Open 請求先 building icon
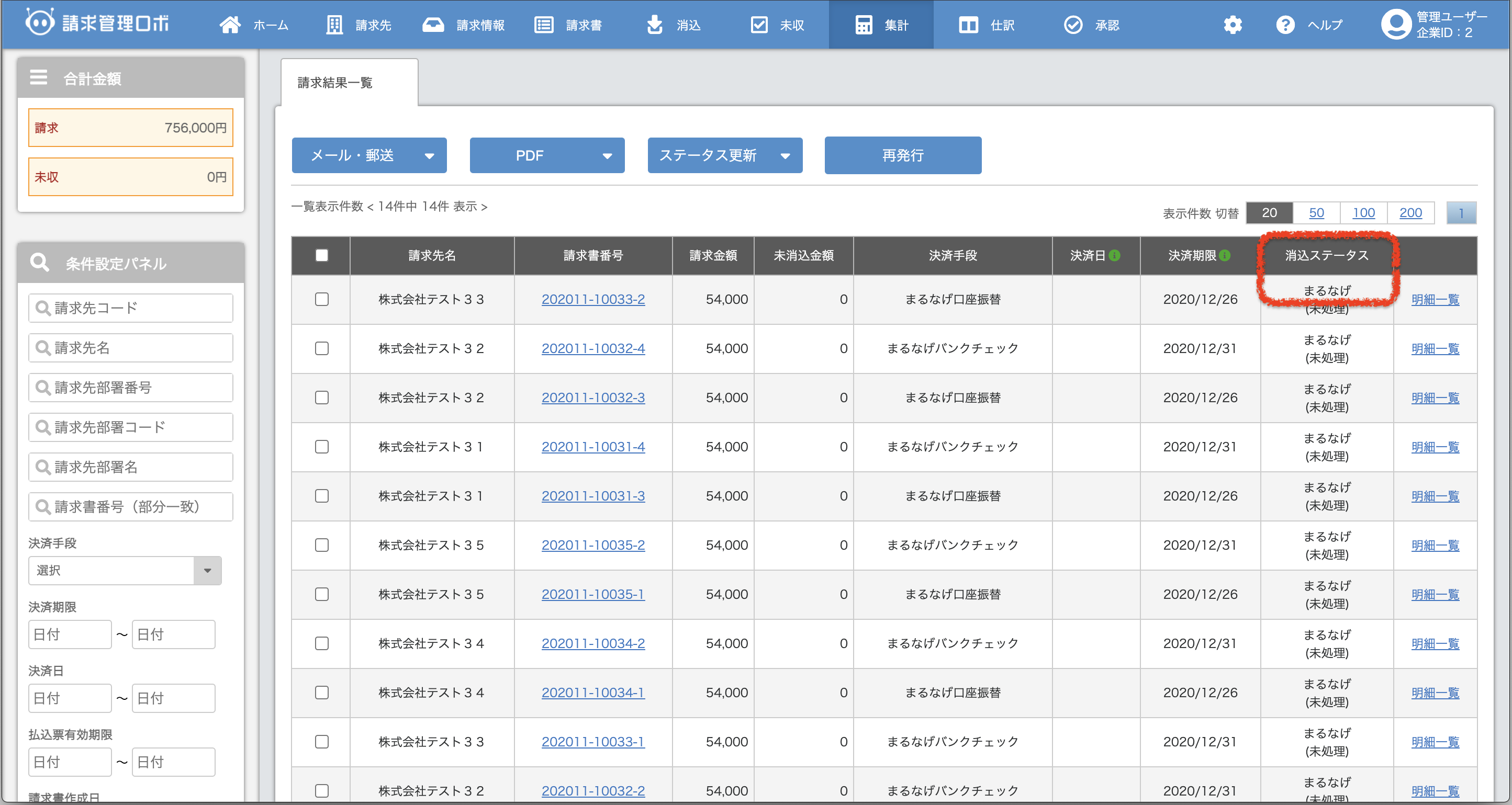Viewport: 1512px width, 805px height. pos(334,25)
